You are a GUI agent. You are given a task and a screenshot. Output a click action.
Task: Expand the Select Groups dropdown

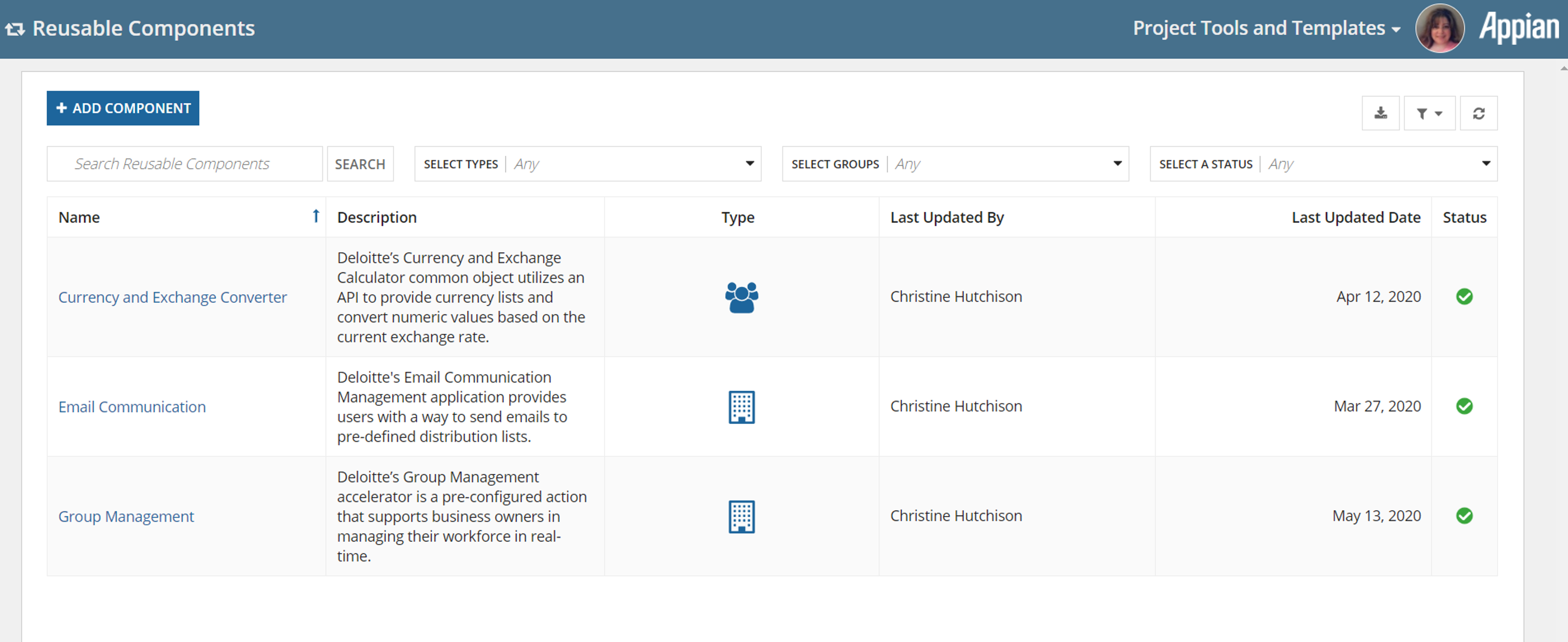(x=955, y=164)
